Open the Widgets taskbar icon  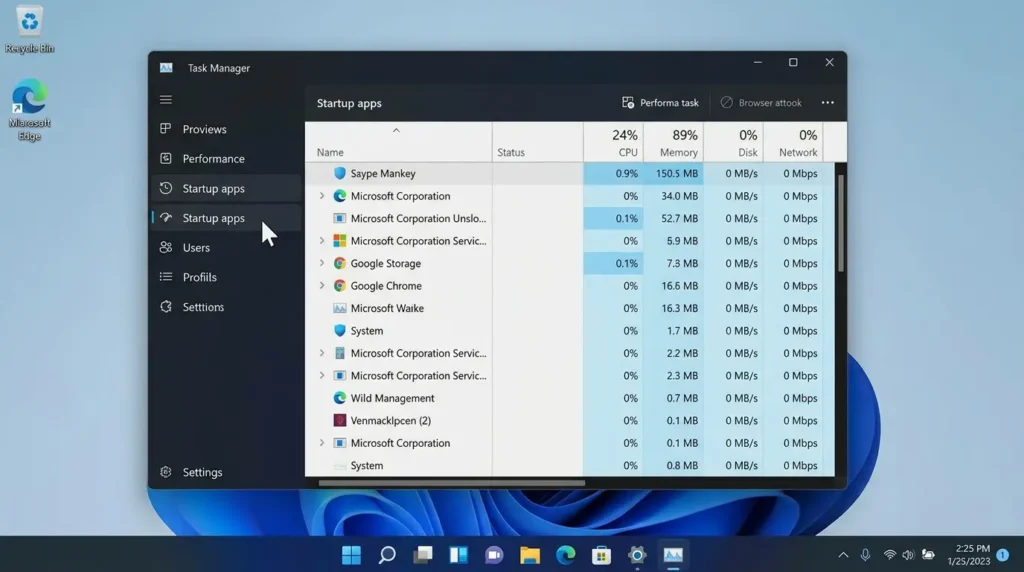click(458, 555)
